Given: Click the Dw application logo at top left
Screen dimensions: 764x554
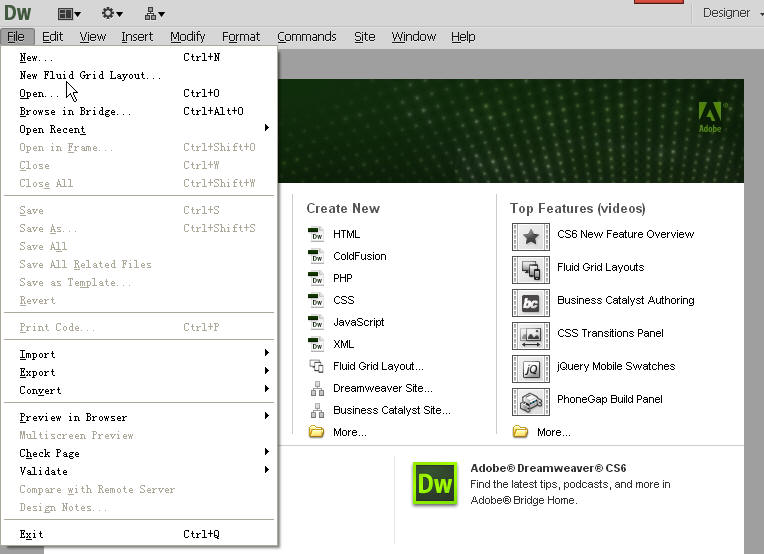Looking at the screenshot, I should (18, 13).
